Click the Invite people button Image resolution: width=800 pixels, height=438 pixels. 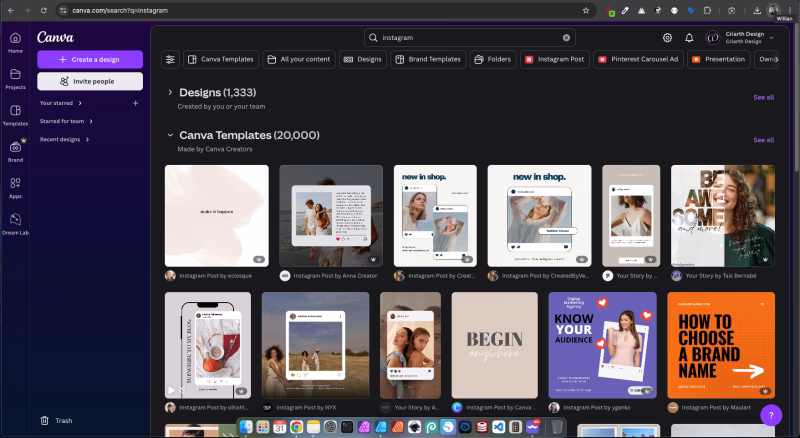pyautogui.click(x=90, y=81)
